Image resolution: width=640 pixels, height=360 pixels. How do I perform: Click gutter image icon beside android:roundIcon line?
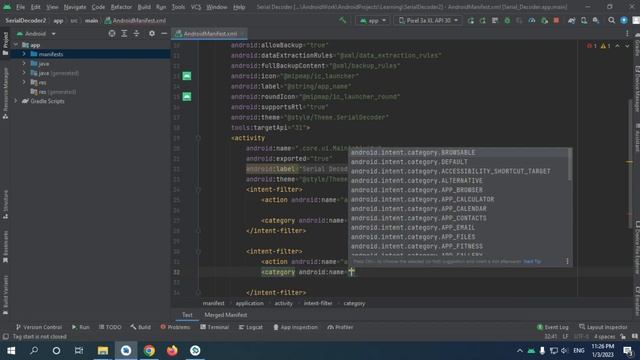point(187,97)
